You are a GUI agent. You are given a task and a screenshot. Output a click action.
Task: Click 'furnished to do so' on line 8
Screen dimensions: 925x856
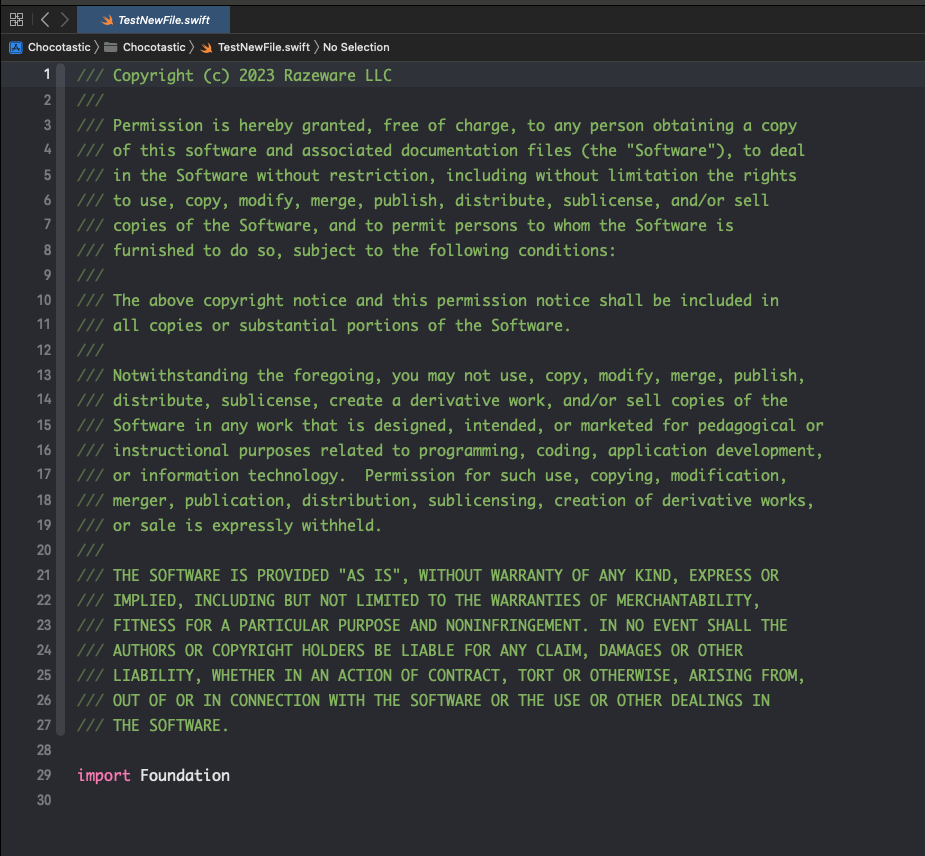tap(193, 251)
